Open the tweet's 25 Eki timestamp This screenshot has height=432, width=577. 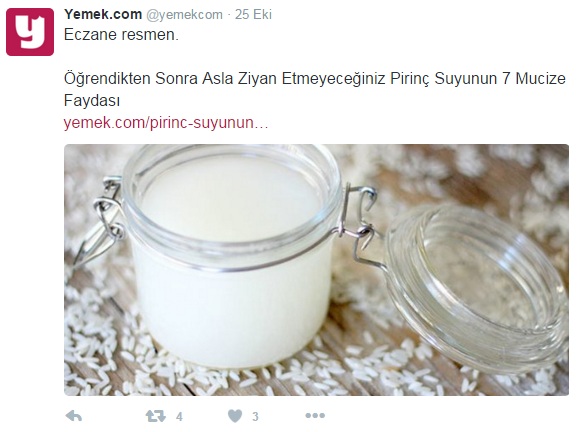tap(253, 14)
